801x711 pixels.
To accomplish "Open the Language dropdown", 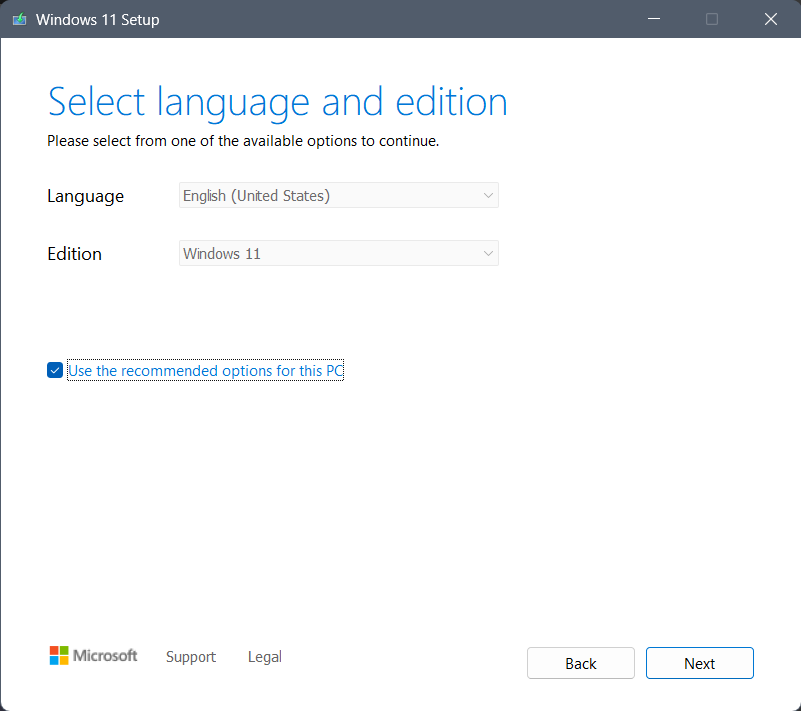I will (338, 195).
